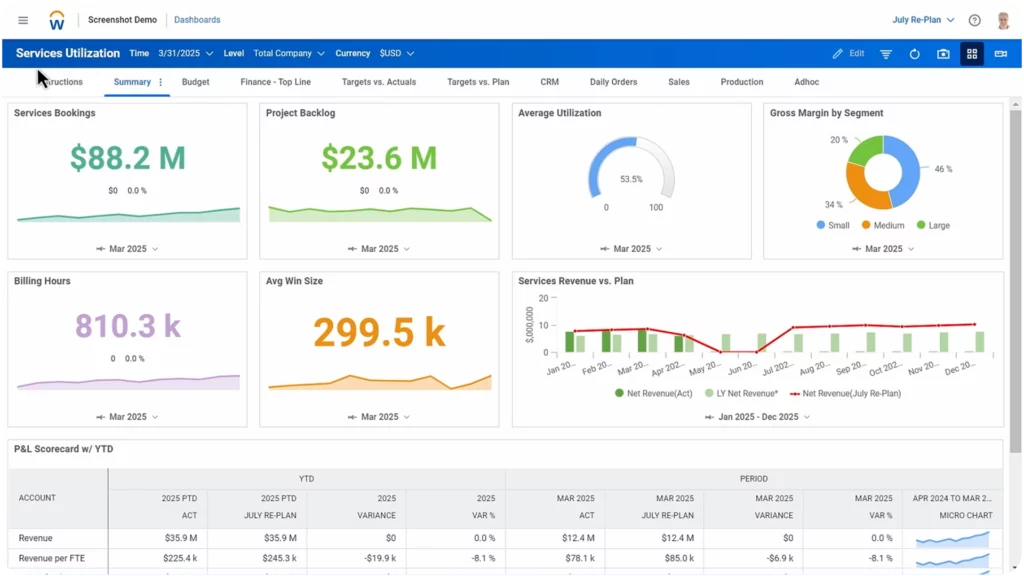The height and width of the screenshot is (576, 1024).
Task: Open the filter icon on the blue toolbar
Action: (886, 53)
